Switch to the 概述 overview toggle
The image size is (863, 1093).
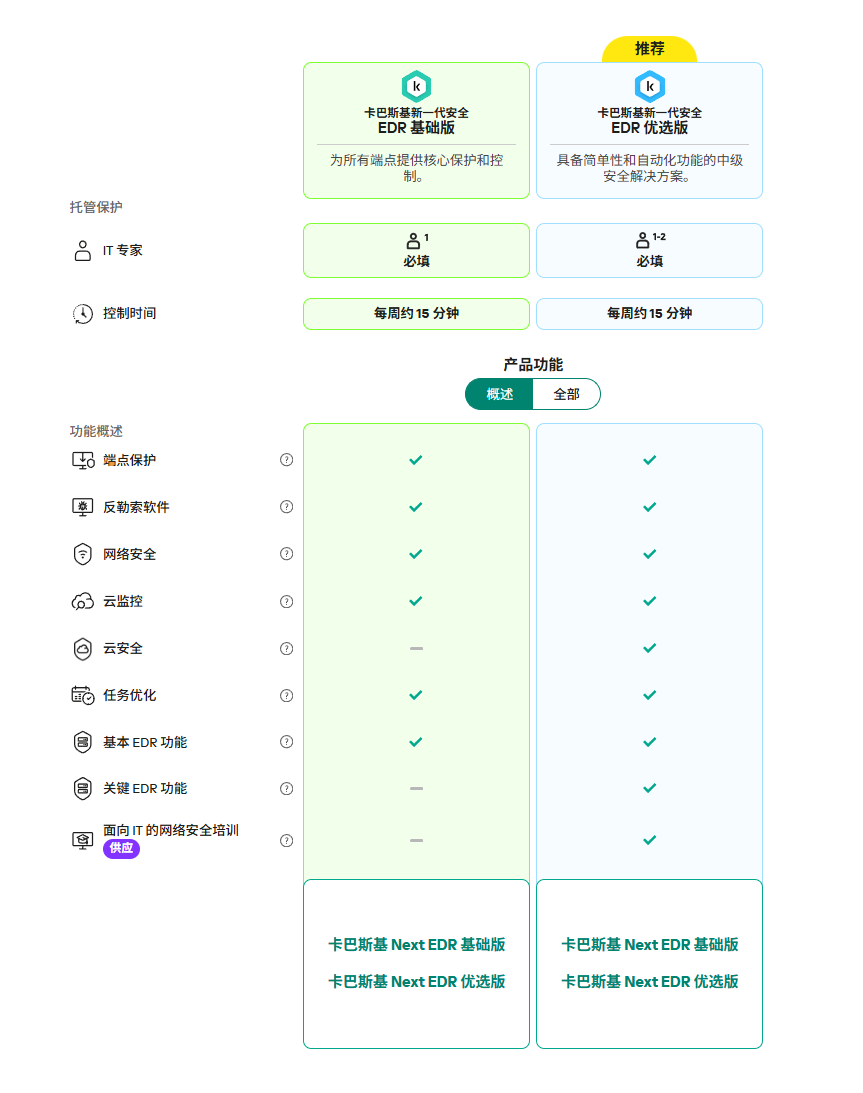[499, 394]
